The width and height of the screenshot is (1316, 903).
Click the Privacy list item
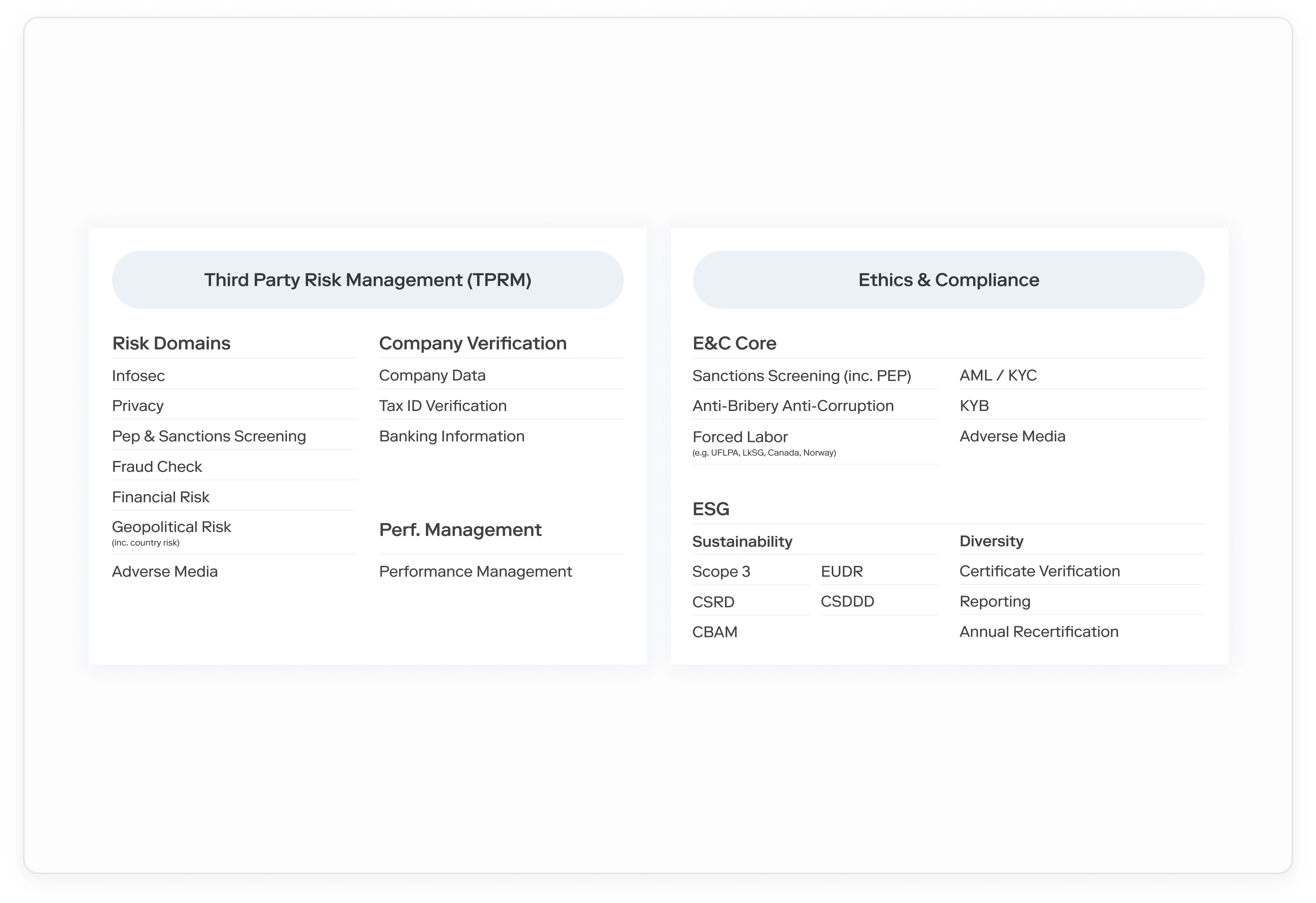138,405
